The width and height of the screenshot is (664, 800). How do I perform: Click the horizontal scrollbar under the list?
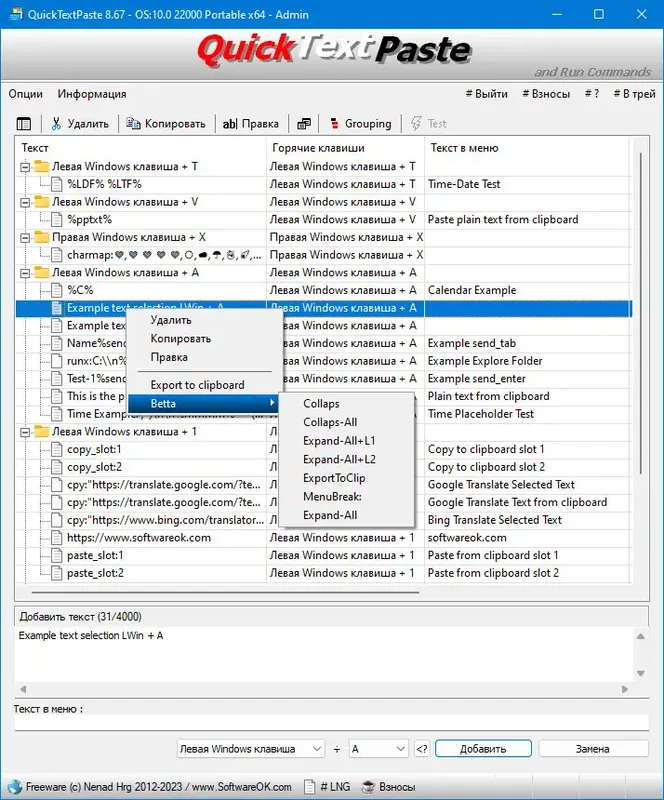tap(225, 592)
